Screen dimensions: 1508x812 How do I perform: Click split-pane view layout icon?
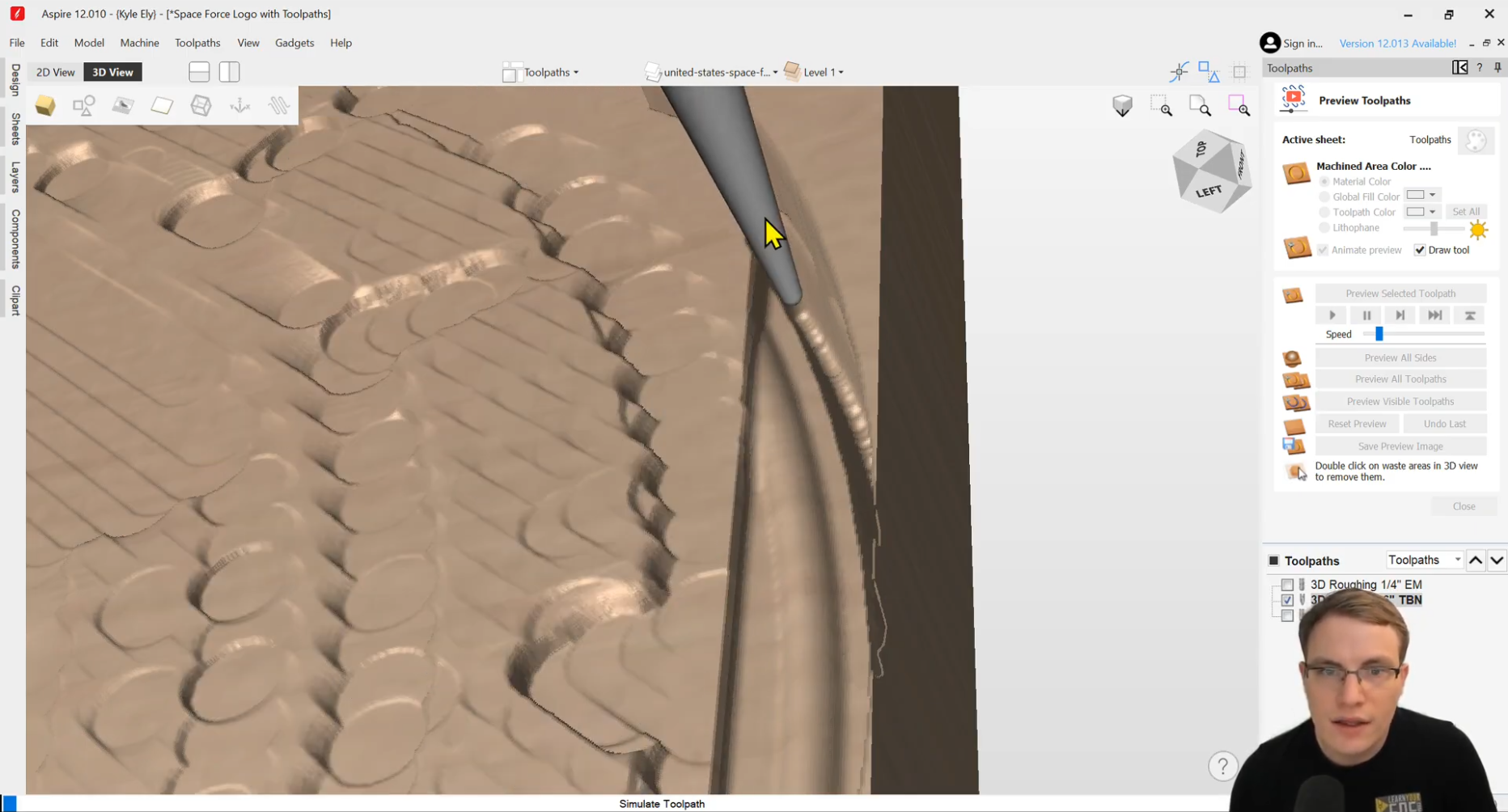pyautogui.click(x=230, y=72)
